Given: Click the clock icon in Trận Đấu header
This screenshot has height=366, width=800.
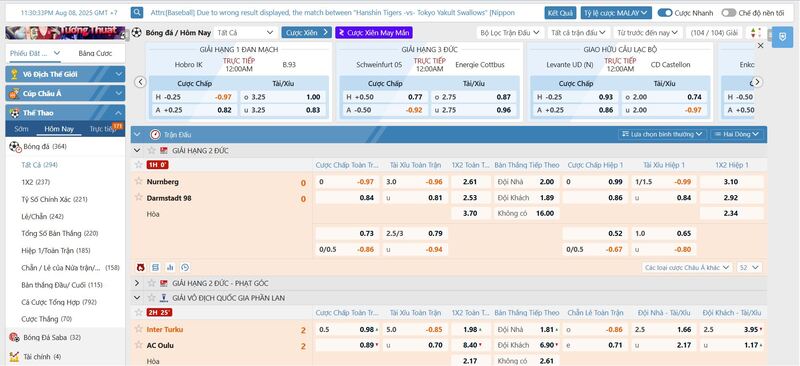Looking at the screenshot, I should coord(155,135).
